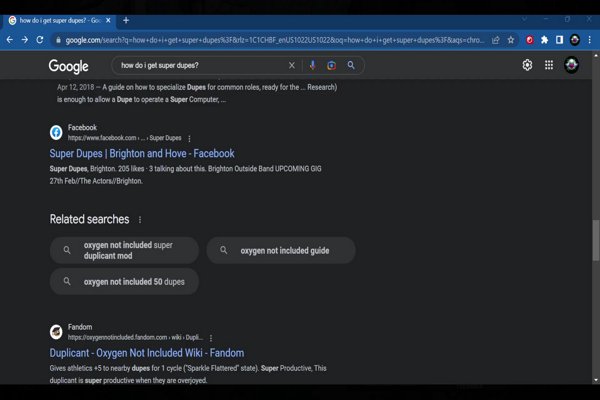Submit the search with the magnifier icon
This screenshot has height=400, width=600.
[351, 65]
